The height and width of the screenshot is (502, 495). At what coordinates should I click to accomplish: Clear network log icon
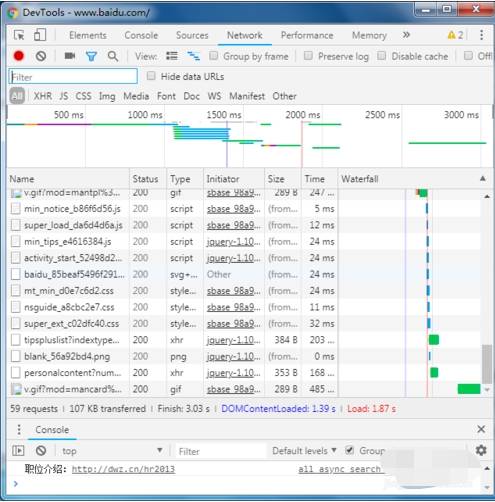tap(41, 56)
